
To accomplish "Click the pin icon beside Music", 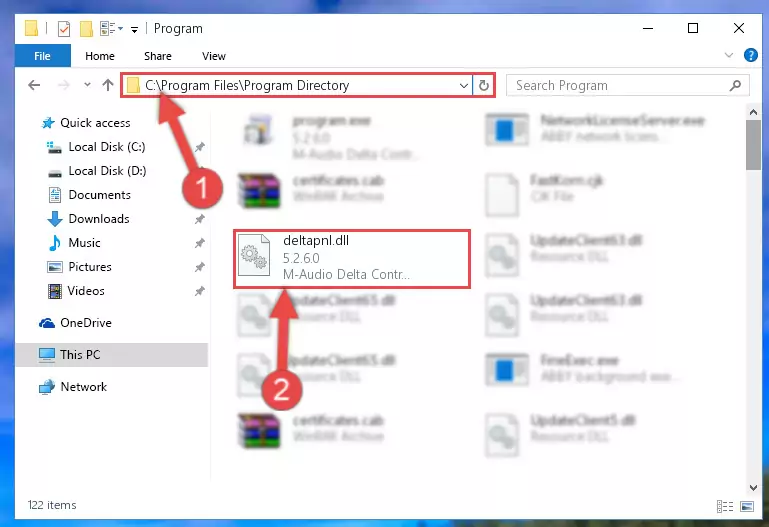I will click(199, 243).
